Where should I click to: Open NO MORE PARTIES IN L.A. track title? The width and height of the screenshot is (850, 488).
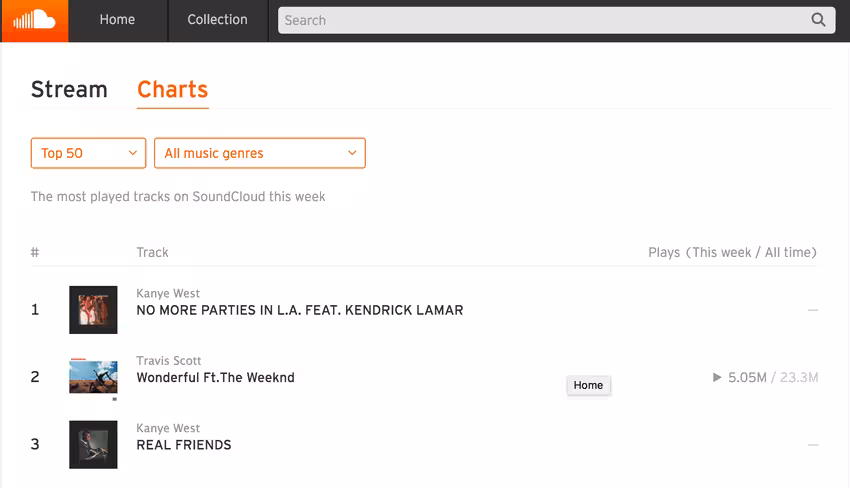(300, 310)
